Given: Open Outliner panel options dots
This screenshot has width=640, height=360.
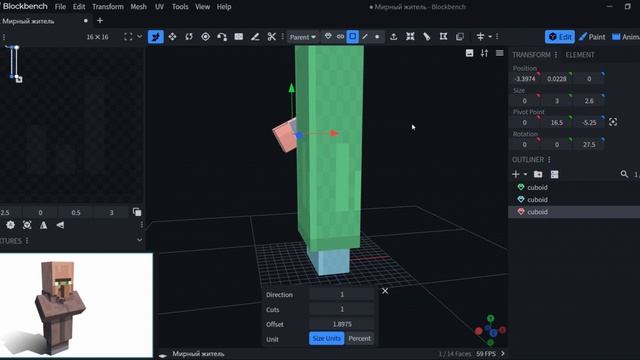Looking at the screenshot, I should tap(549, 160).
